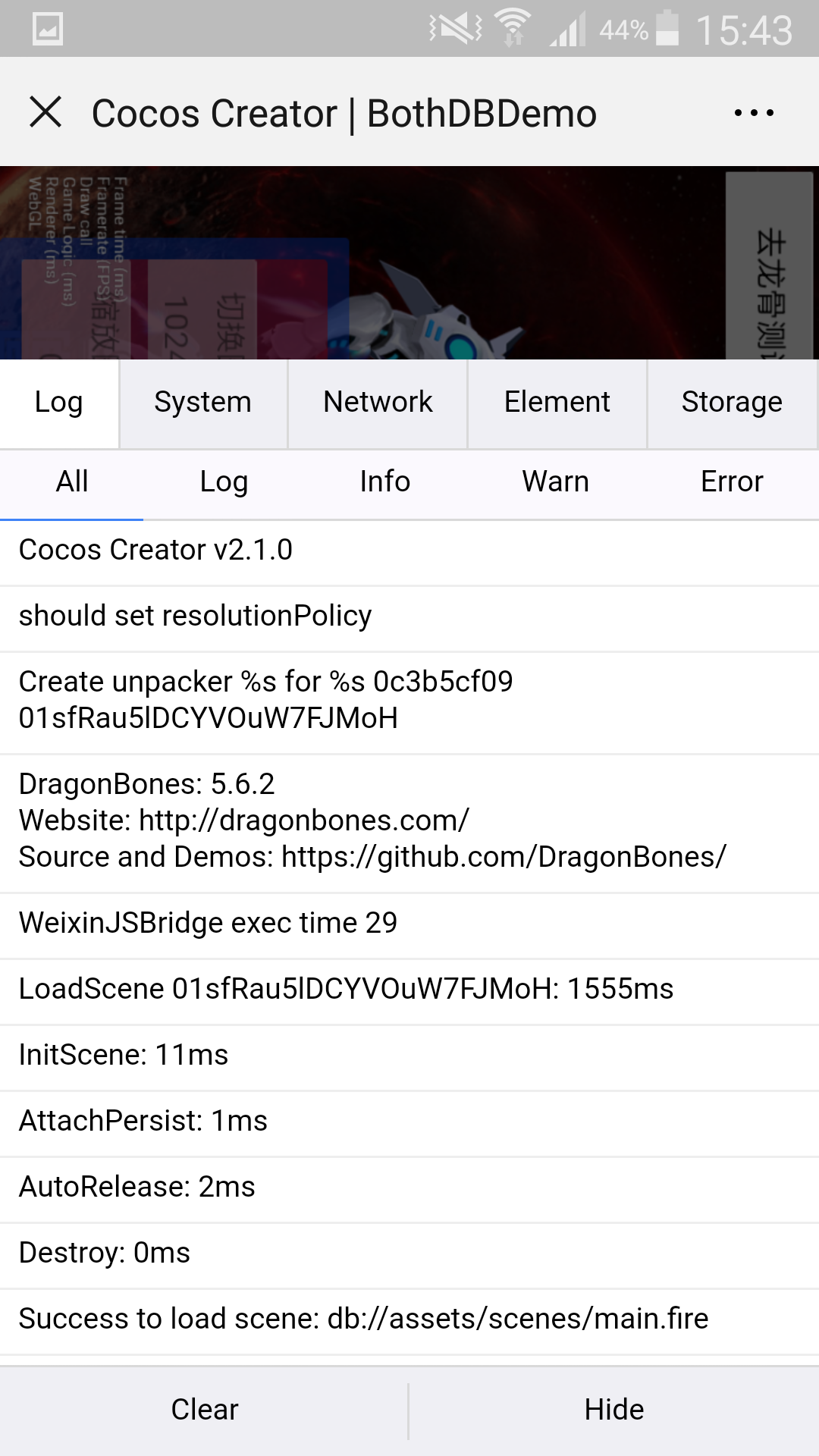819x1456 pixels.
Task: Tap the DragonBones 5.6.2 log entry
Action: pyautogui.click(x=372, y=821)
